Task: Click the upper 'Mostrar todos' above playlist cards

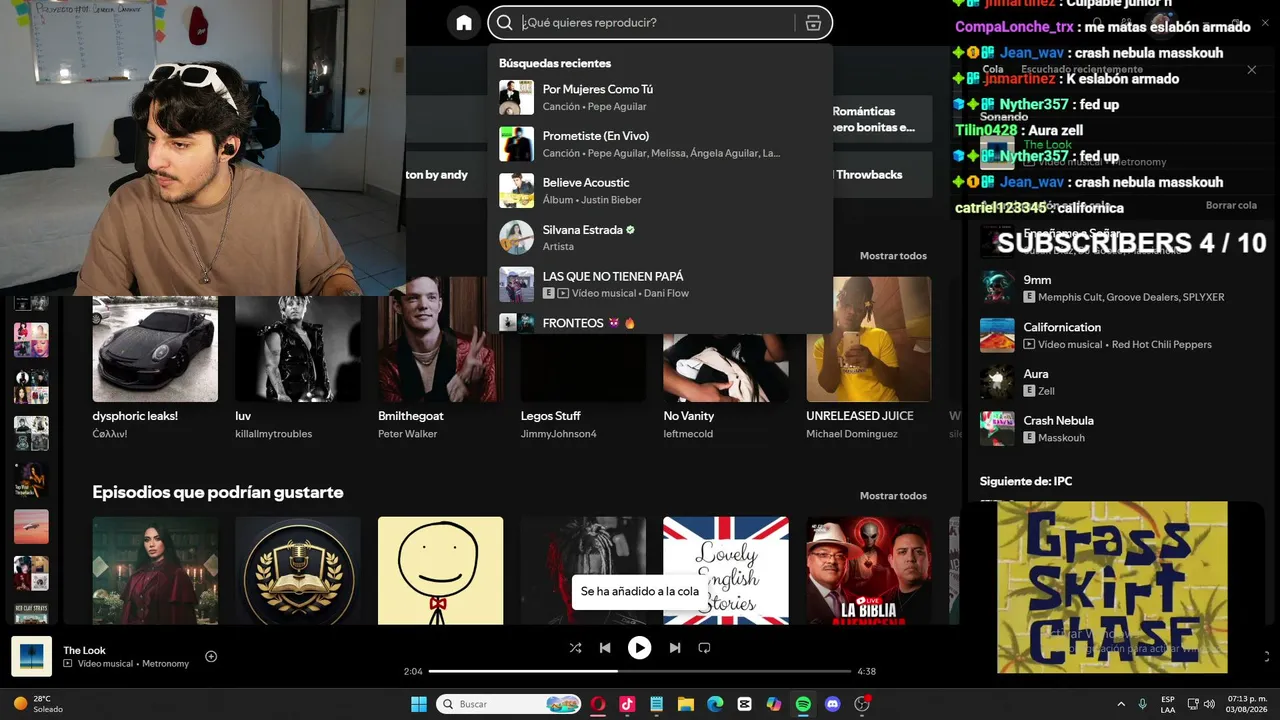Action: (893, 256)
